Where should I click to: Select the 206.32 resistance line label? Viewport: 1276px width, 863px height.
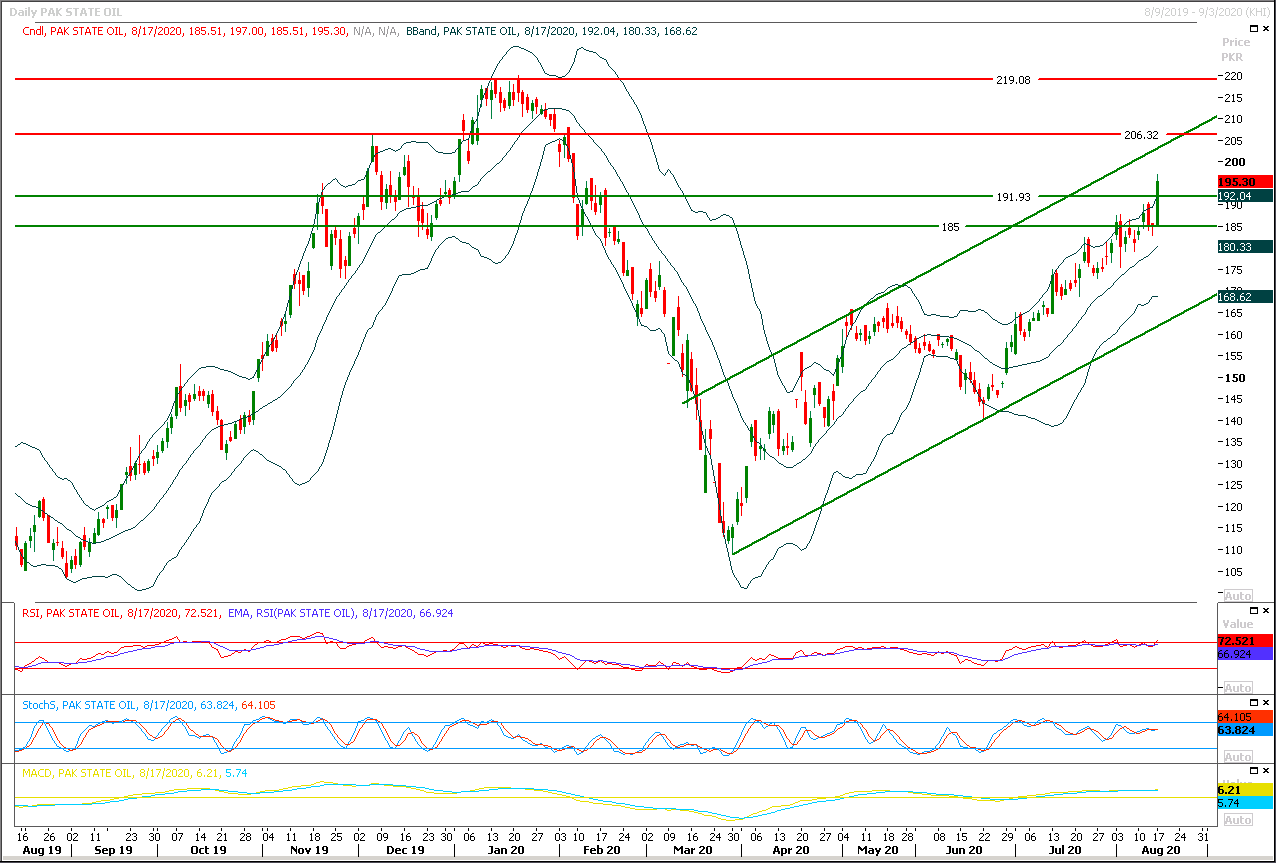[1142, 134]
